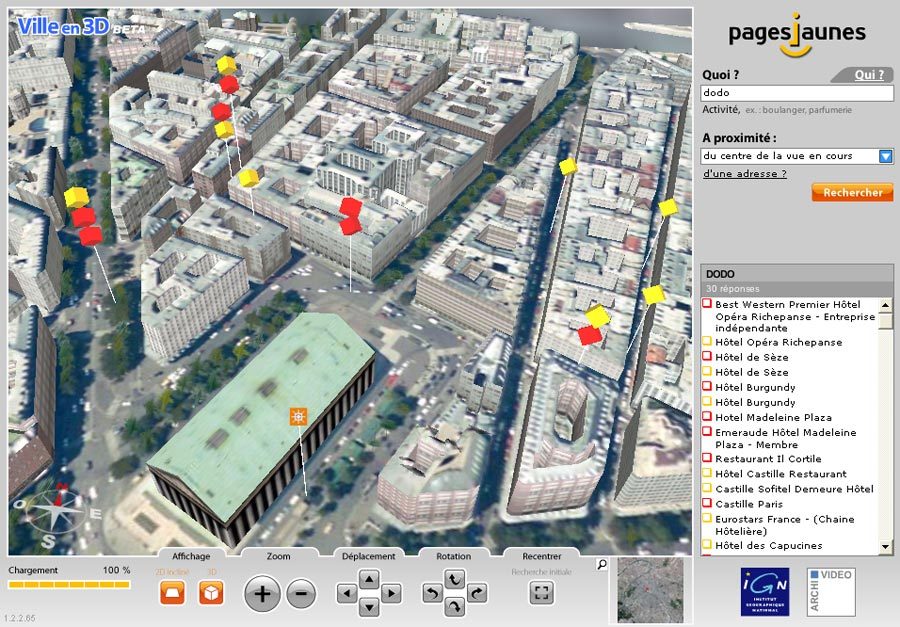
Task: Switch to 2D incliné view
Action: (x=172, y=593)
